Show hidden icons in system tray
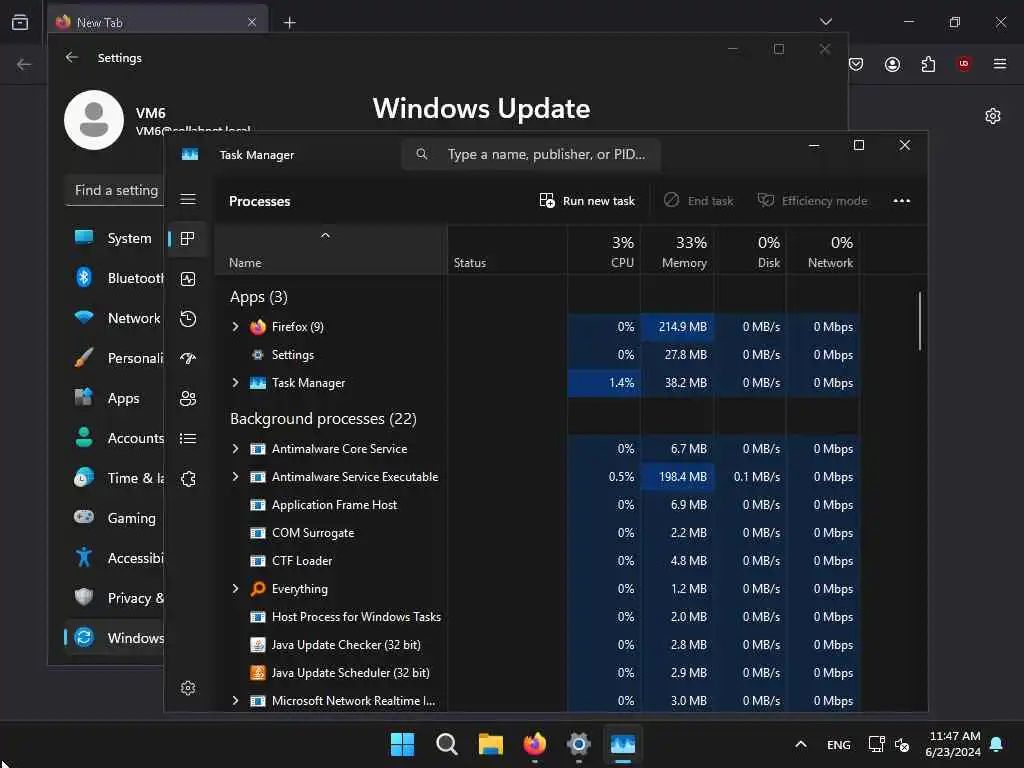This screenshot has width=1024, height=768. [801, 744]
